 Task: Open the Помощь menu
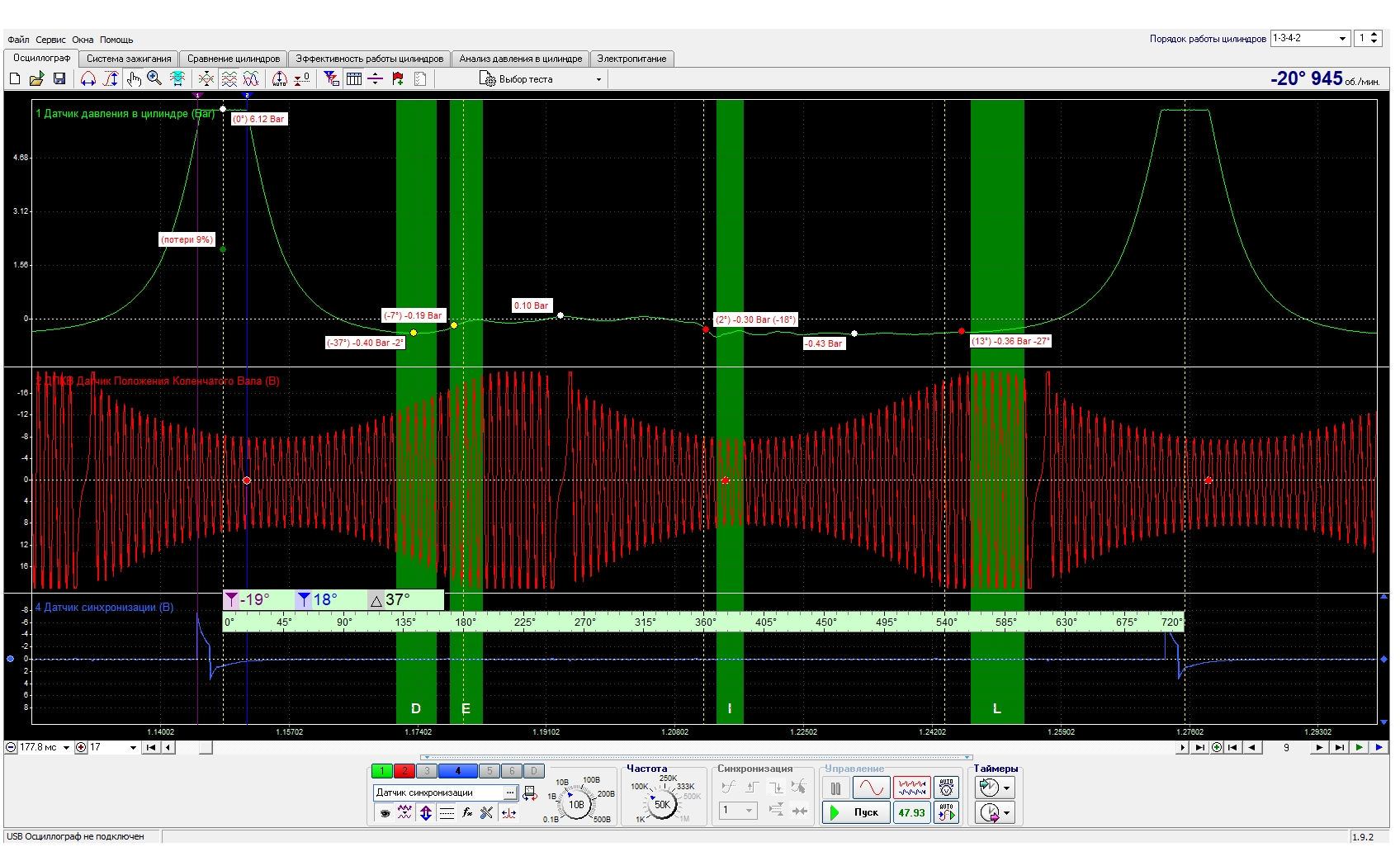coord(116,40)
